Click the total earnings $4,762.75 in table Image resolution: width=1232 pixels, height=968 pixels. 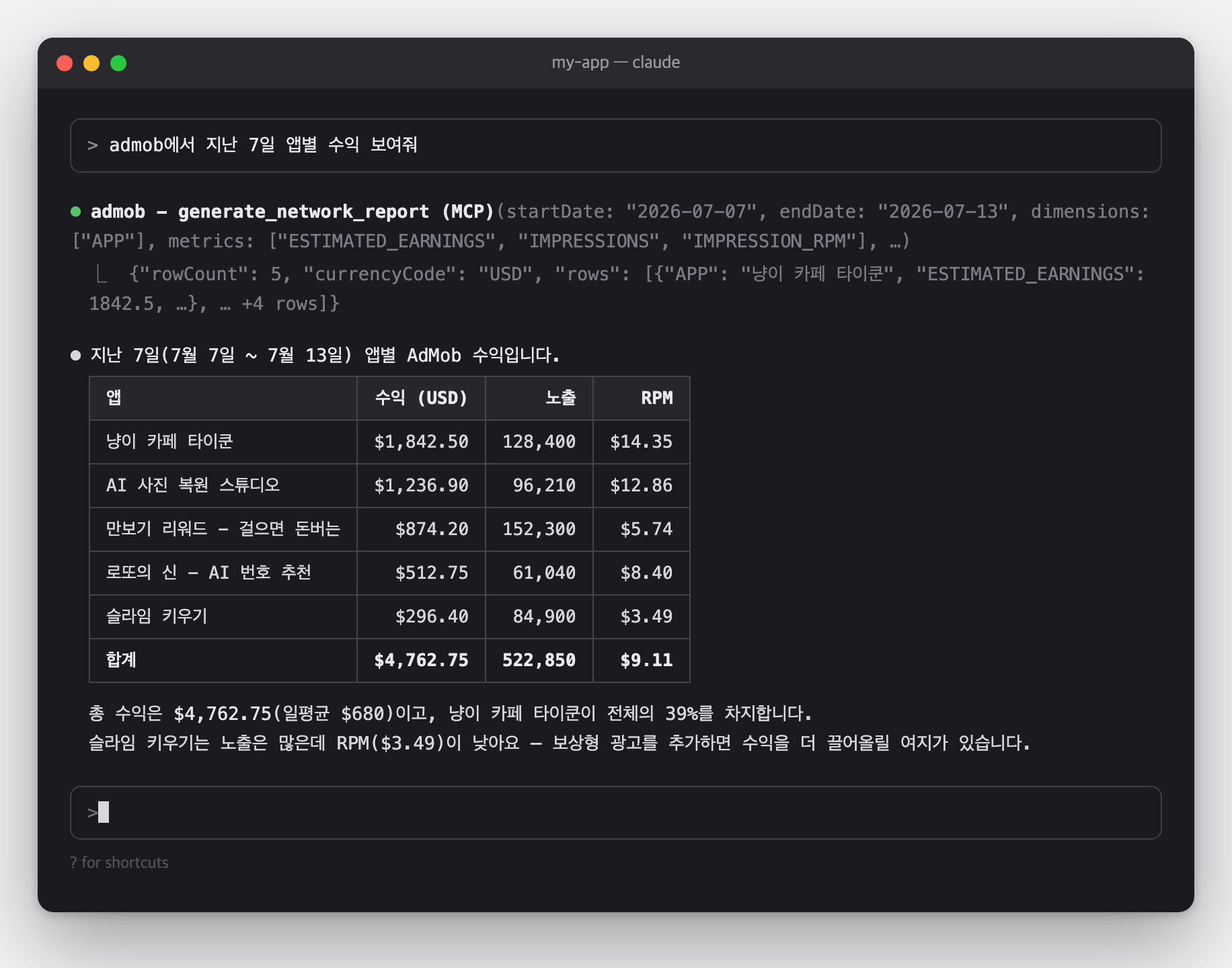(x=421, y=660)
